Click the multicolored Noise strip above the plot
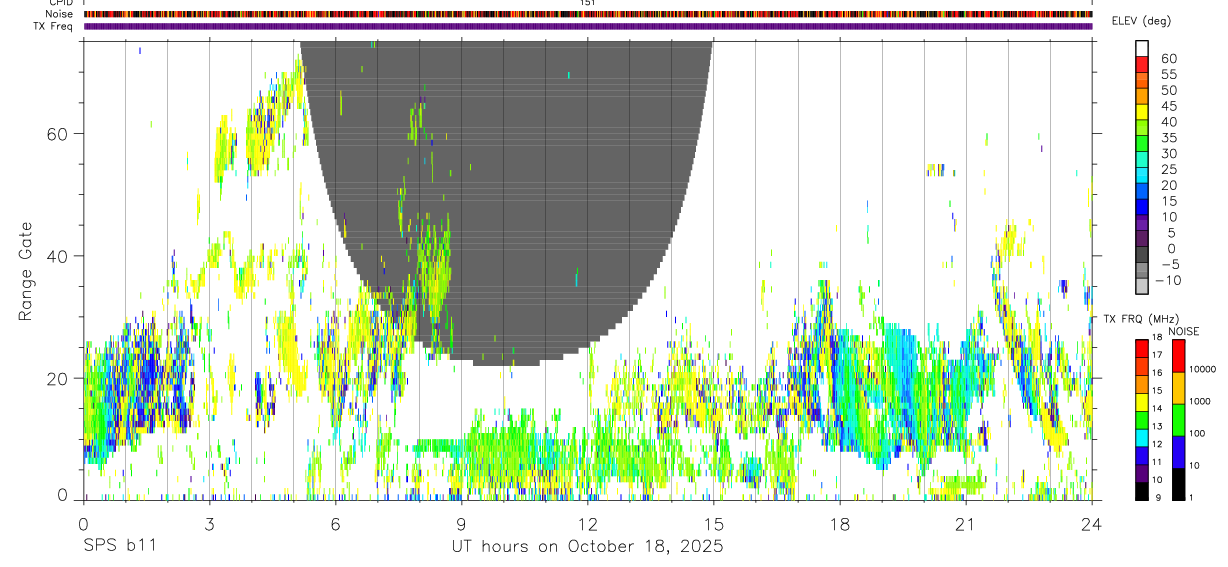The image size is (1228, 567). [x=587, y=14]
